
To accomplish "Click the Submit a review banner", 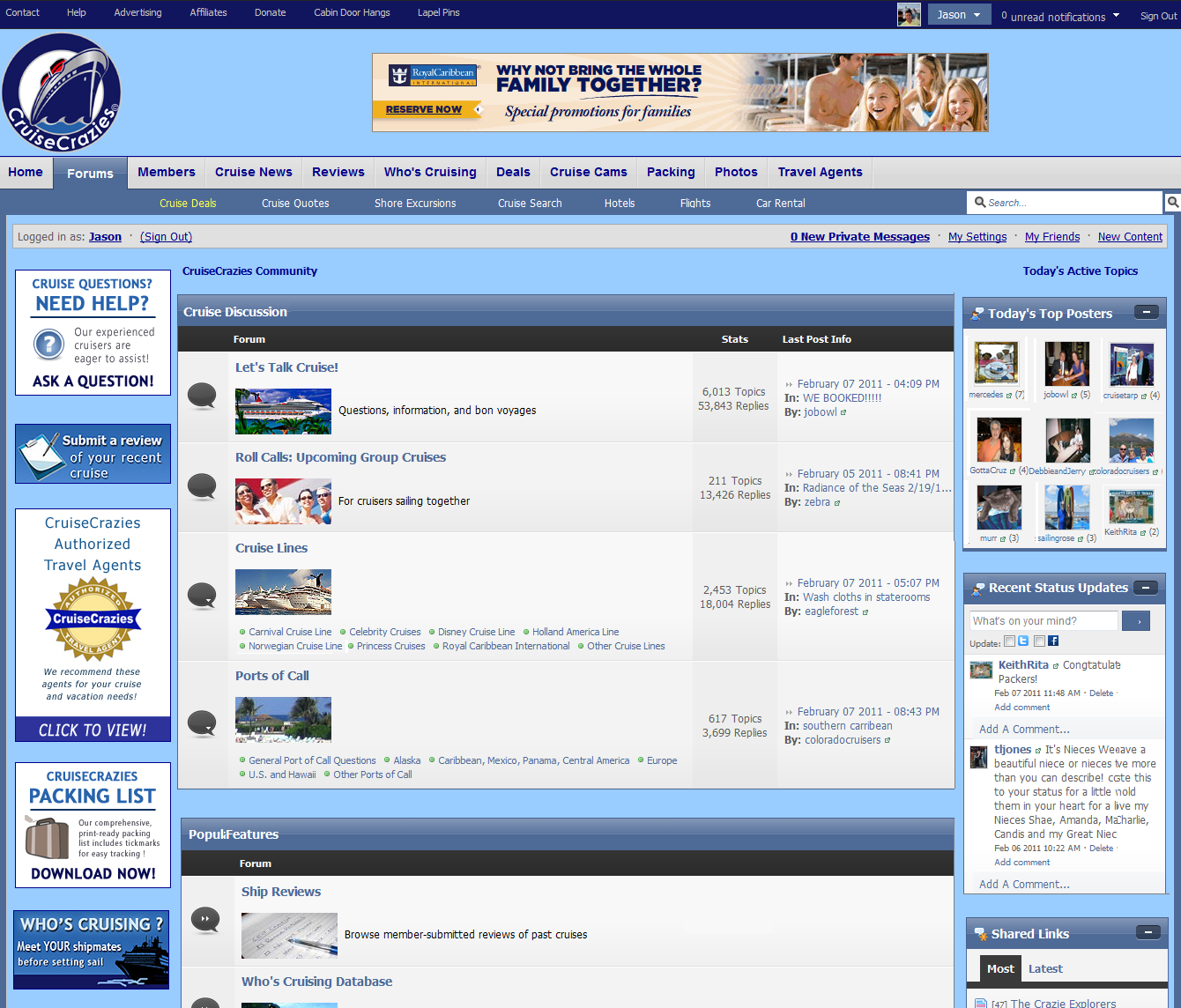I will 93,454.
